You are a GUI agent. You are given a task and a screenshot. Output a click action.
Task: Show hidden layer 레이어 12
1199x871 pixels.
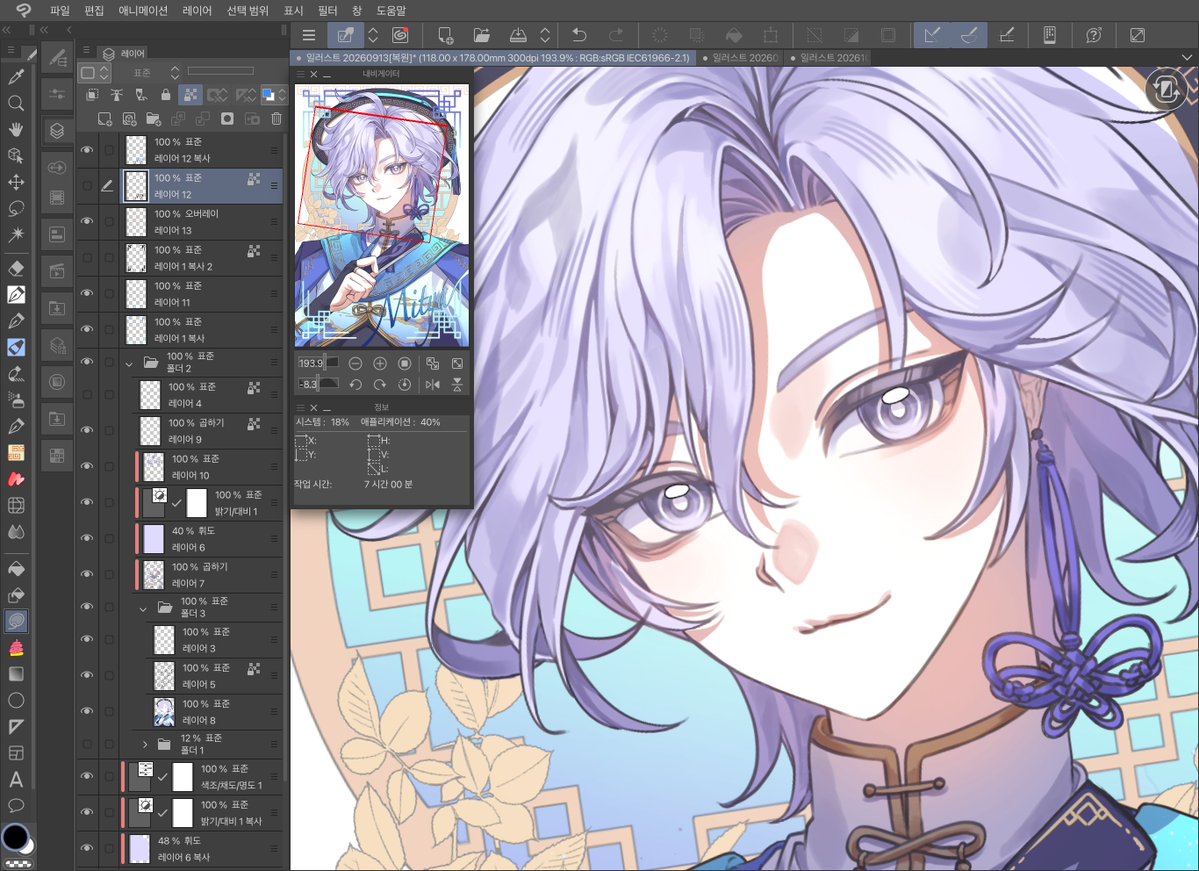point(87,186)
